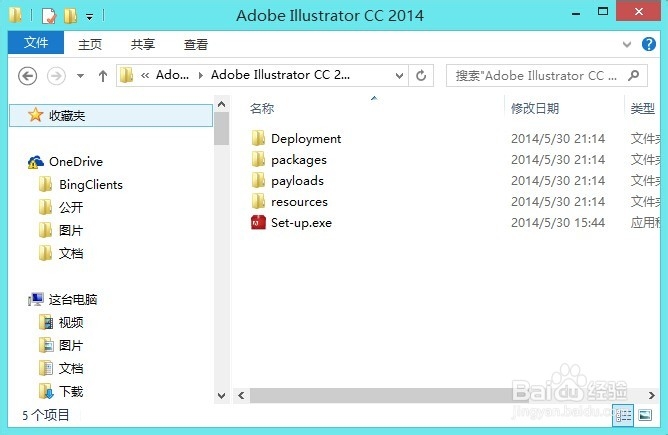Image resolution: width=668 pixels, height=435 pixels.
Task: Click the refresh button in address bar
Action: pos(422,75)
